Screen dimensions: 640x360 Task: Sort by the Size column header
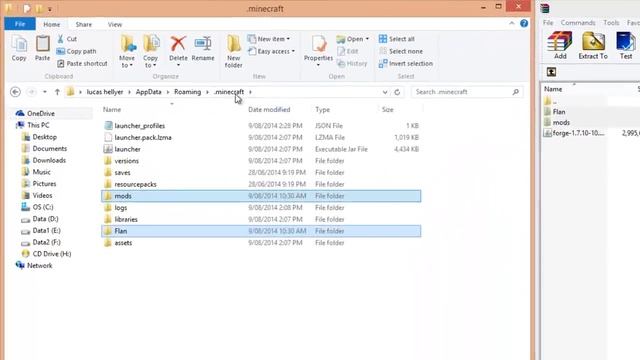click(388, 109)
